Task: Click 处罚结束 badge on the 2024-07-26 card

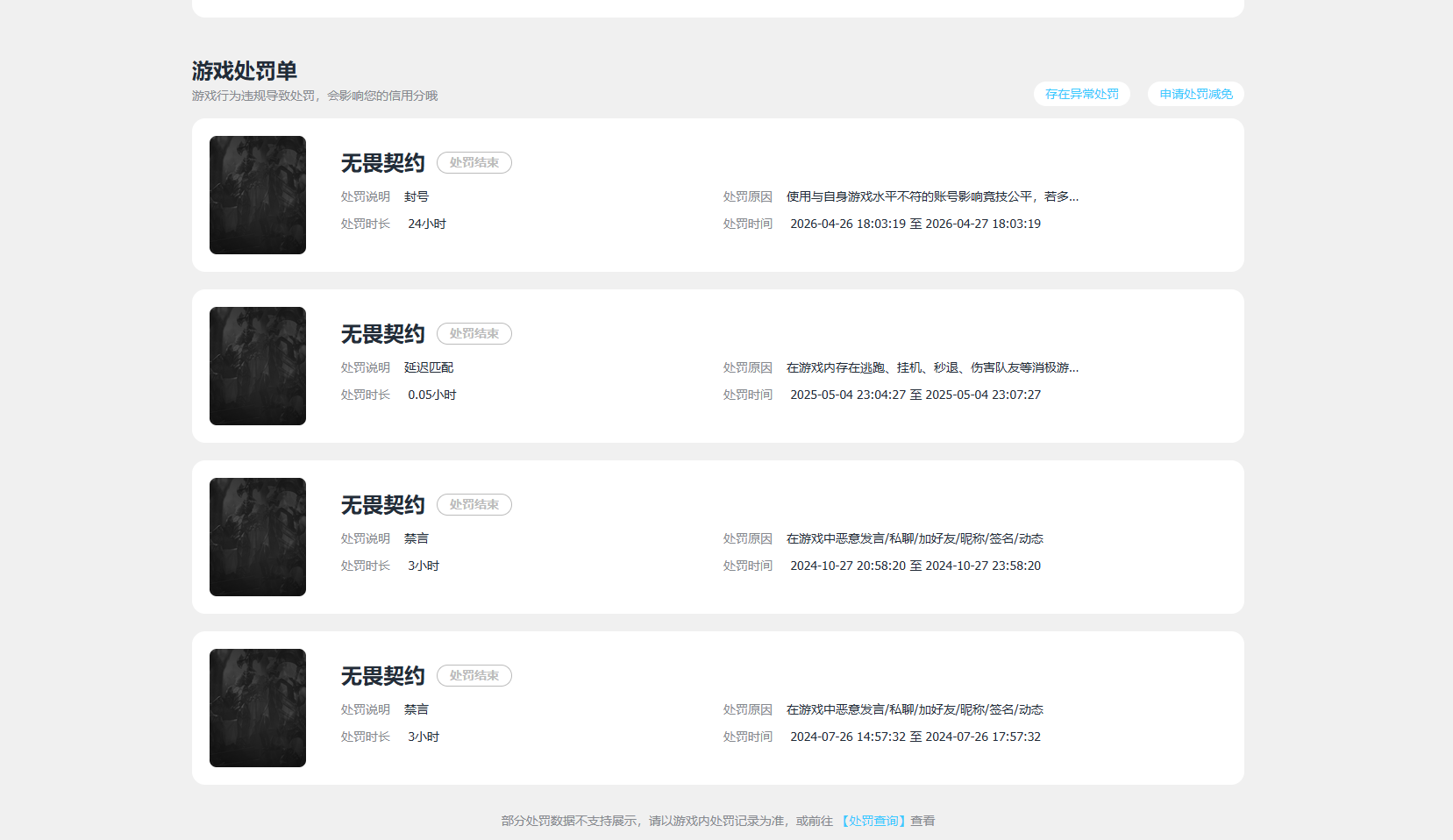Action: [x=474, y=676]
